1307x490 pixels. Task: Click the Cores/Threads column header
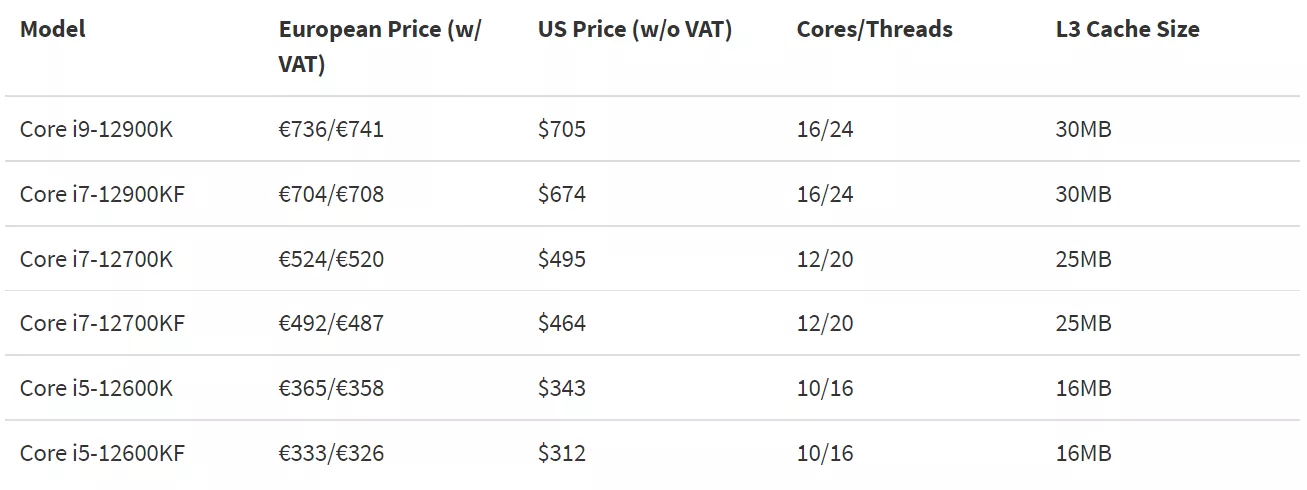[875, 30]
